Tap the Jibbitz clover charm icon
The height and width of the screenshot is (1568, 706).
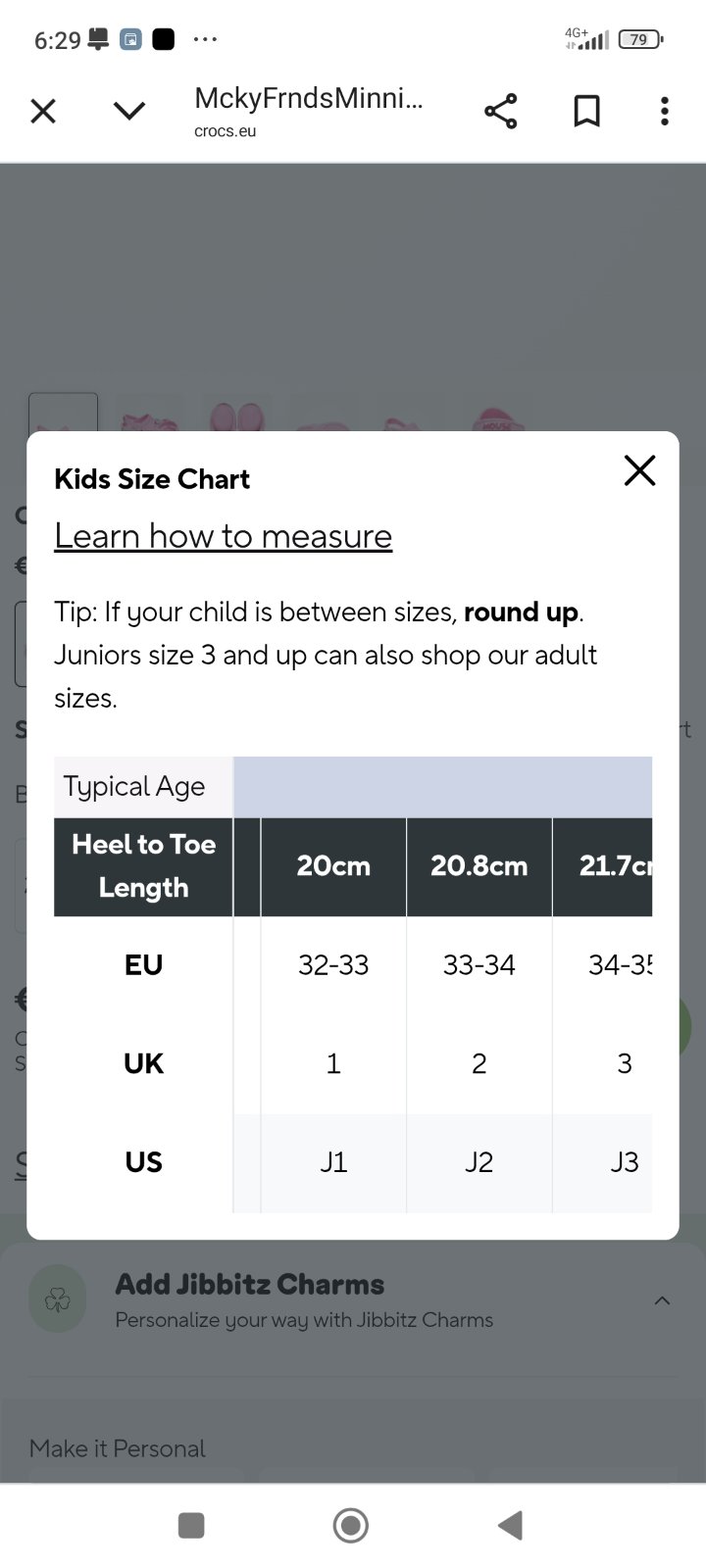pyautogui.click(x=58, y=1299)
